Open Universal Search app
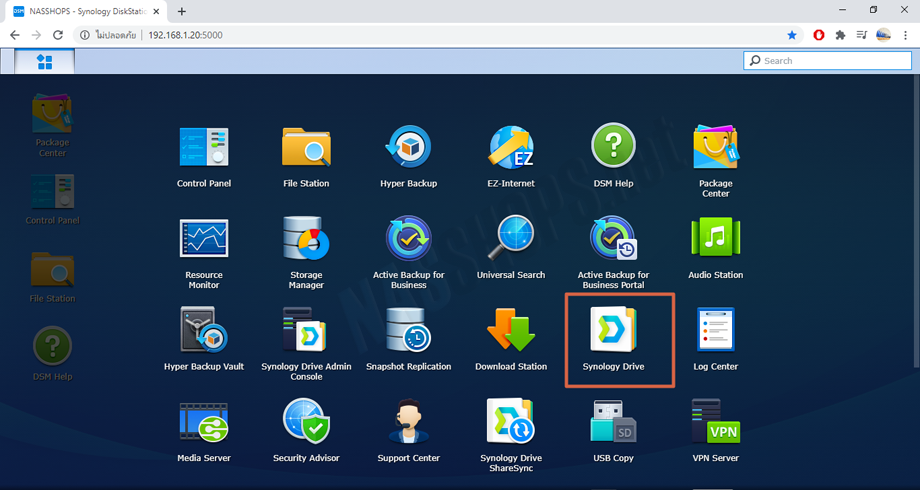 pos(511,248)
